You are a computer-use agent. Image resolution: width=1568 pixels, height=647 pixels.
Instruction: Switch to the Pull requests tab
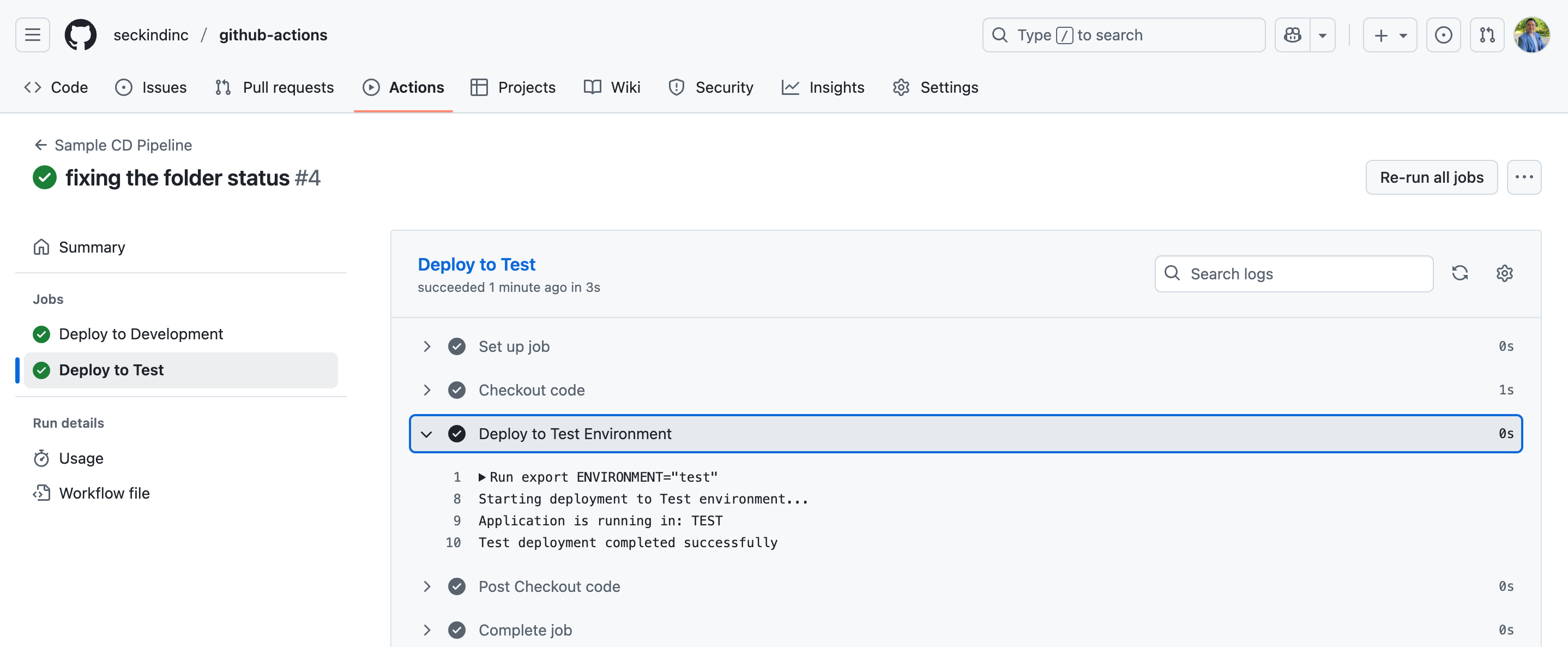click(275, 87)
